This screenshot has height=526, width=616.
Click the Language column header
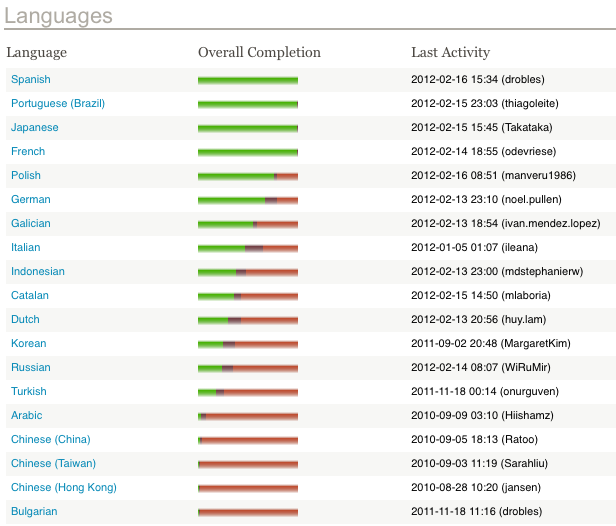[x=37, y=53]
